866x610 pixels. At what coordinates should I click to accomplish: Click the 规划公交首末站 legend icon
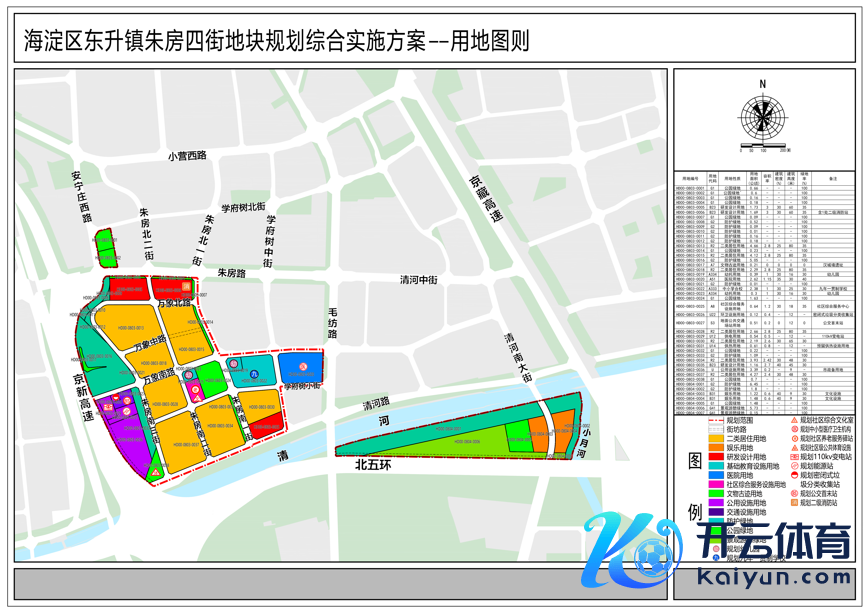click(x=793, y=492)
